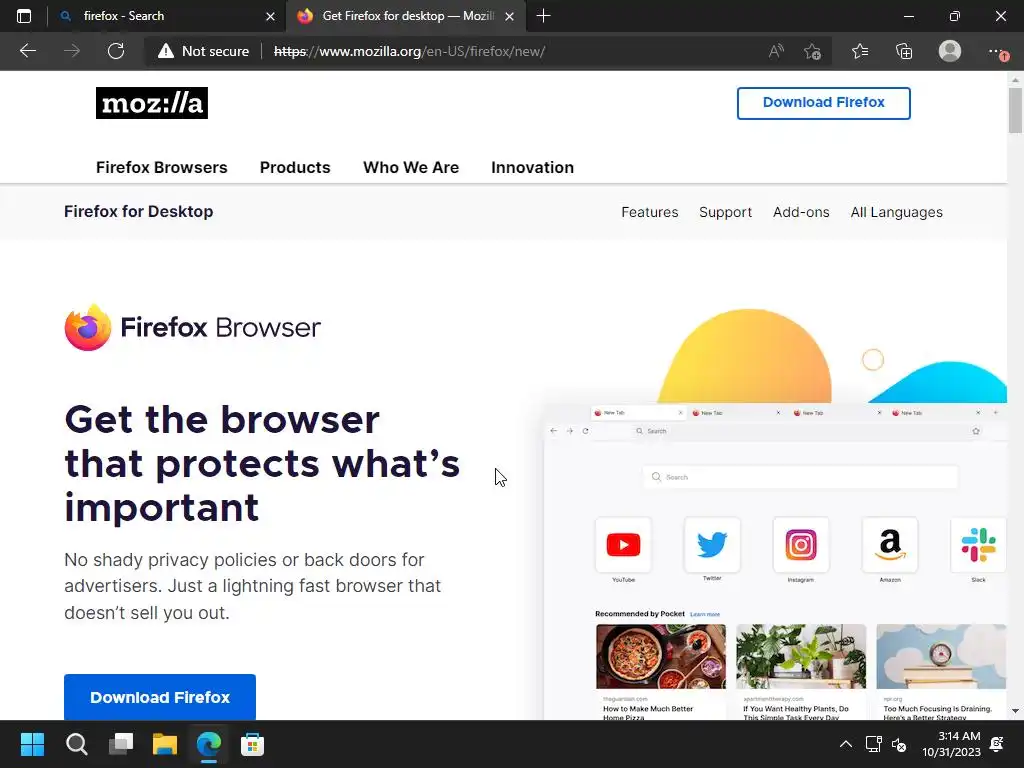Image resolution: width=1024 pixels, height=768 pixels.
Task: Open the Firefox Browsers menu
Action: pos(161,167)
